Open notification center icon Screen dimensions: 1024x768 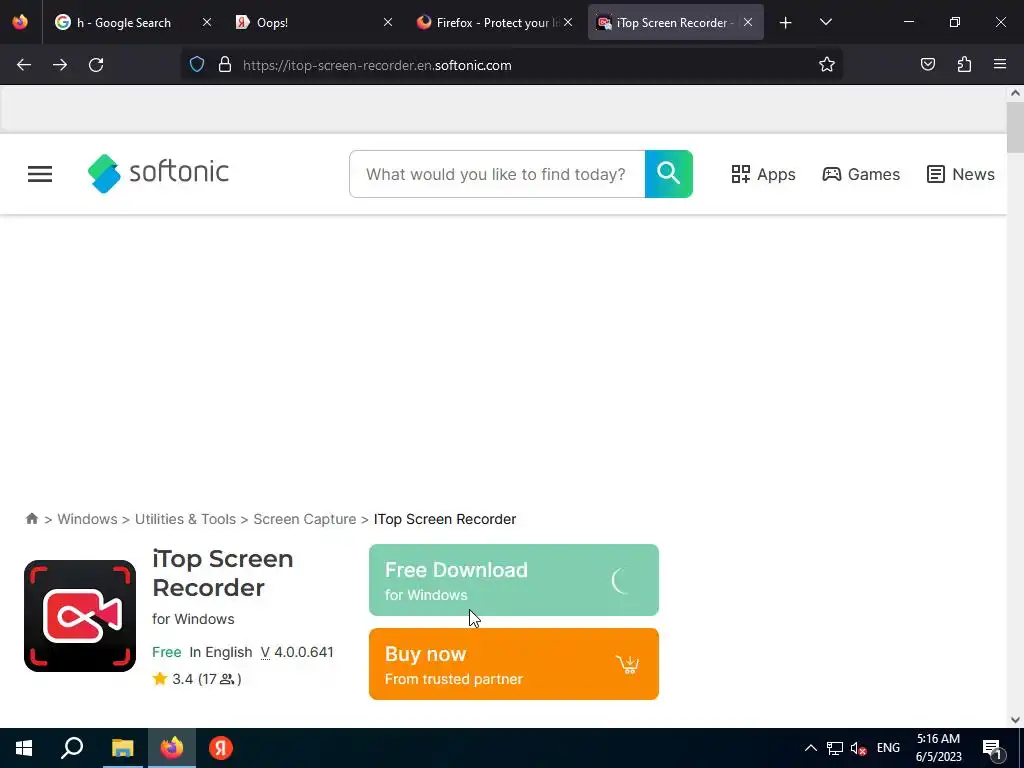992,748
